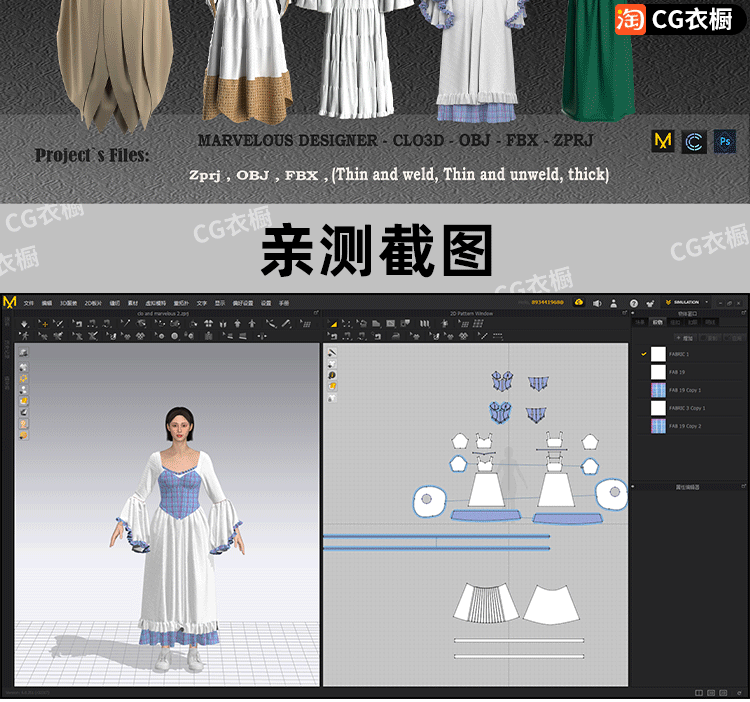
Task: Collapse the property editor panel arrow
Action: coord(634,486)
